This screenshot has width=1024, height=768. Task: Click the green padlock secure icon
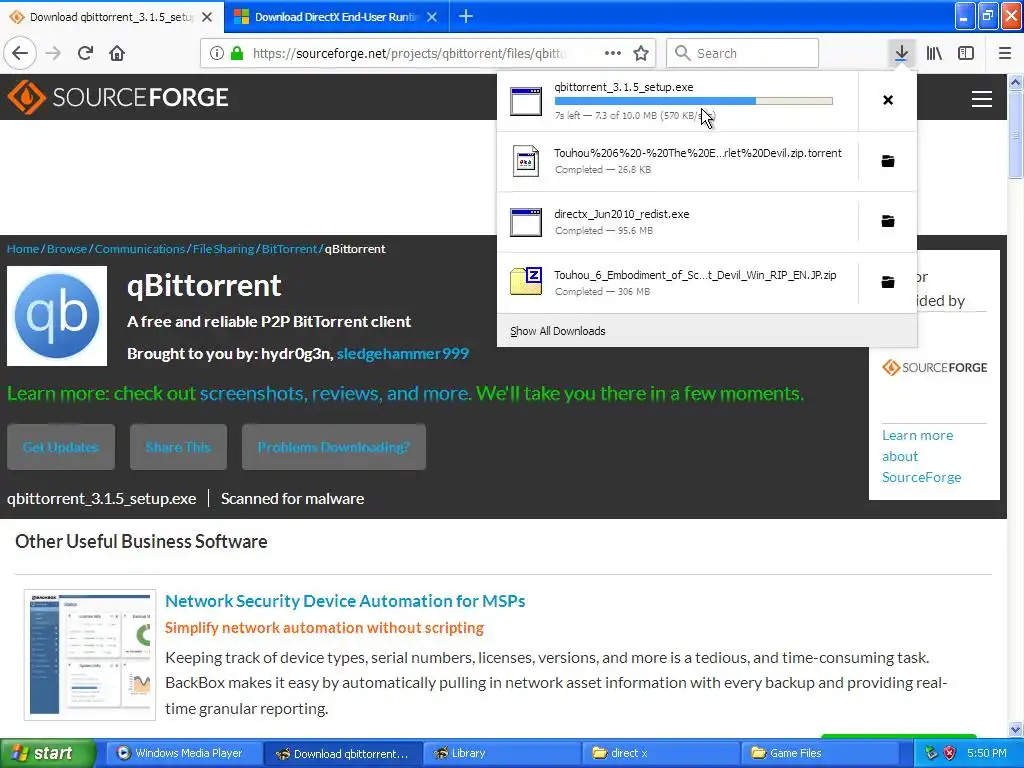[x=237, y=53]
